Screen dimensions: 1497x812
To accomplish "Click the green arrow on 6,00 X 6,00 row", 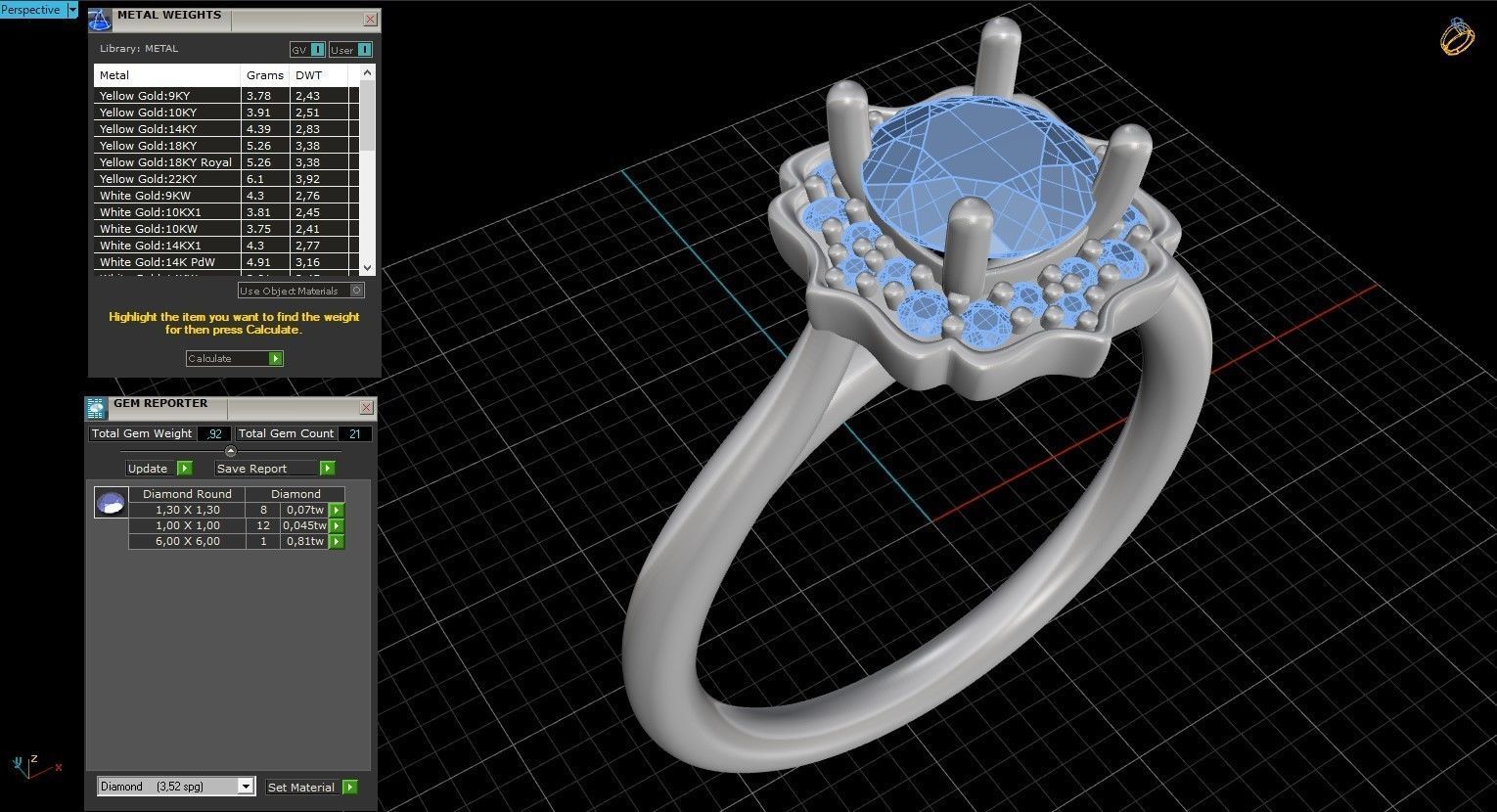I will (x=337, y=542).
